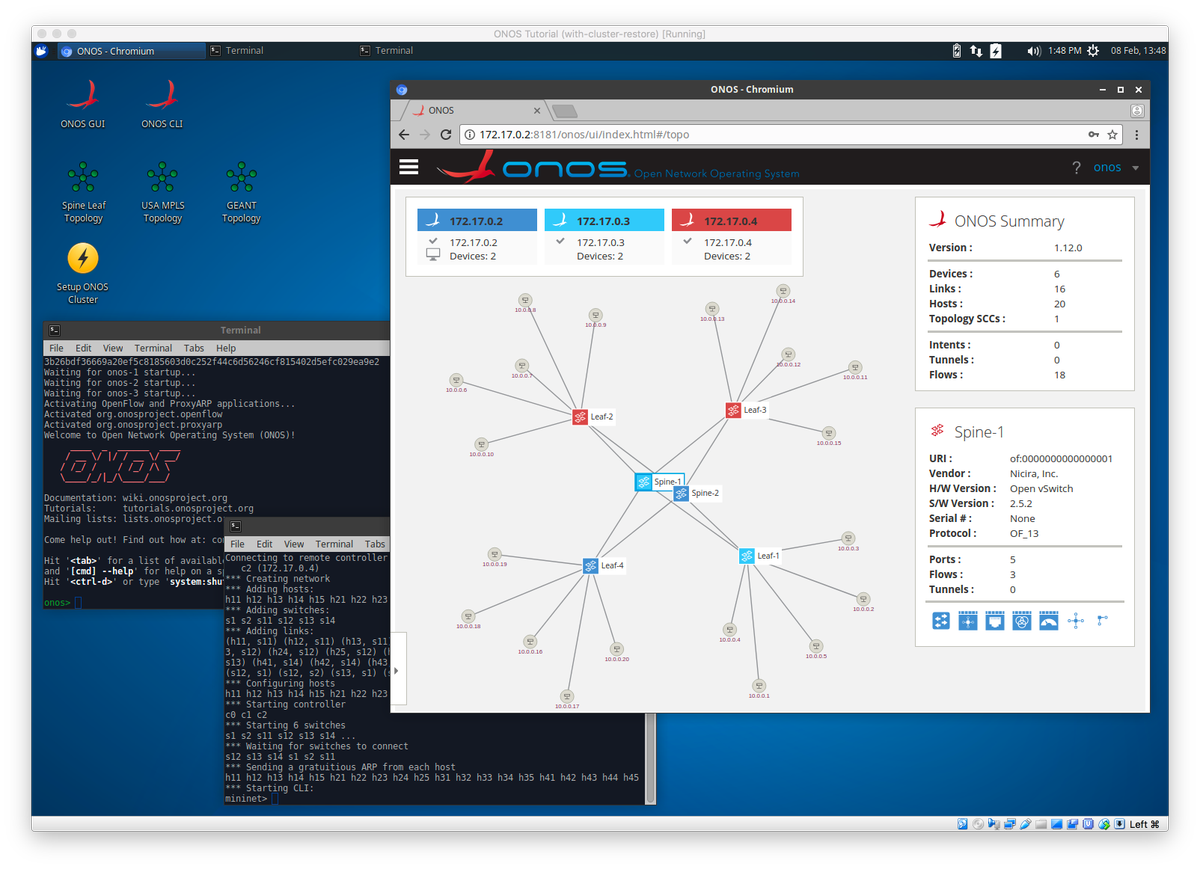Open a new Chromium tab
The width and height of the screenshot is (1200, 869).
click(x=564, y=111)
